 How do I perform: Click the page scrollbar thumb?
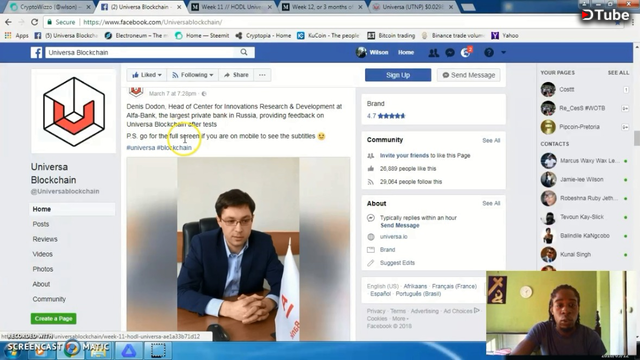click(x=636, y=138)
